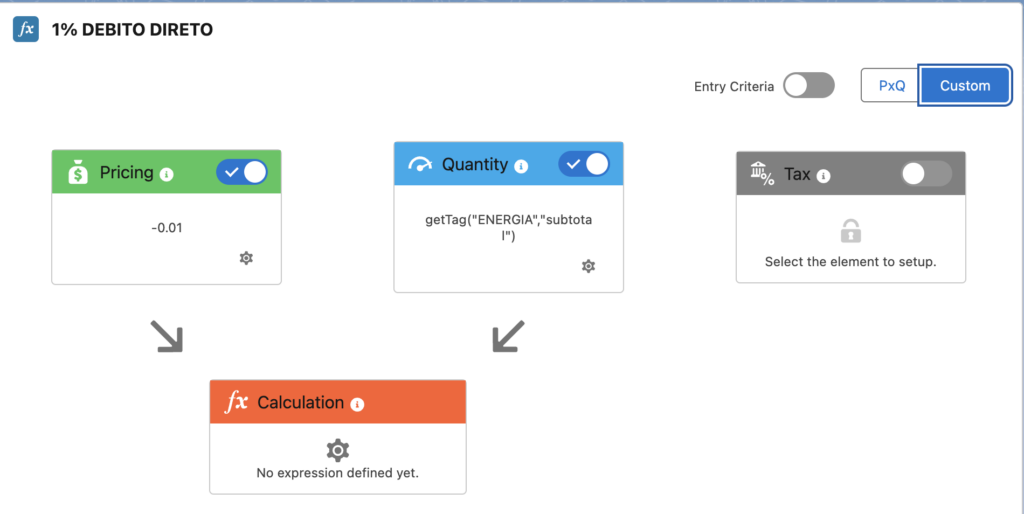This screenshot has height=514, width=1024.
Task: Click the money bag Pricing icon
Action: click(78, 172)
